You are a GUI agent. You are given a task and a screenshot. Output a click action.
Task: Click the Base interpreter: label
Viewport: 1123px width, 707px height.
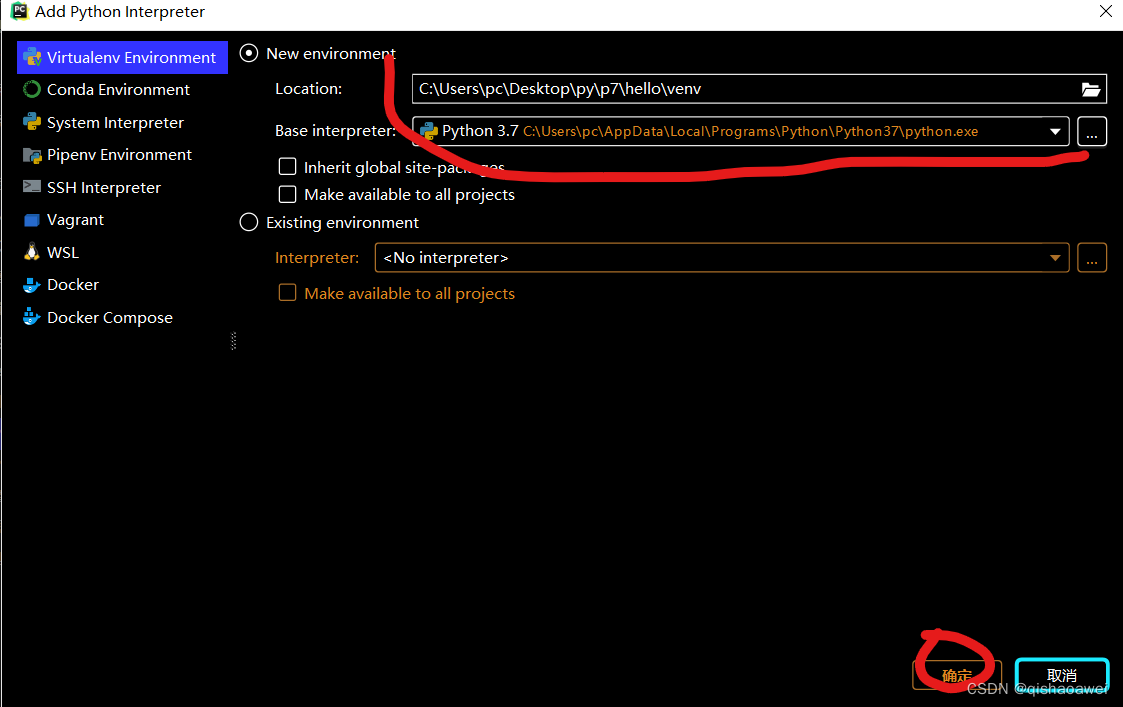coord(335,131)
